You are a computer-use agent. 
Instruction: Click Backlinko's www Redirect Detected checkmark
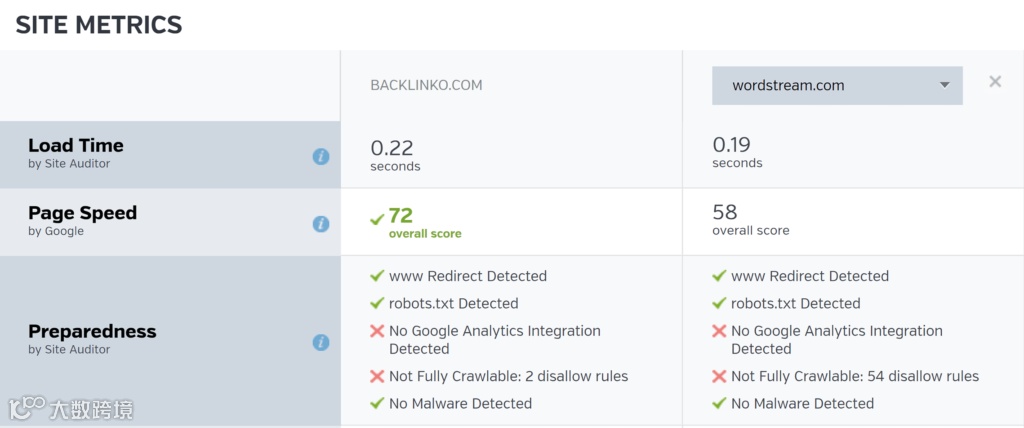click(377, 276)
